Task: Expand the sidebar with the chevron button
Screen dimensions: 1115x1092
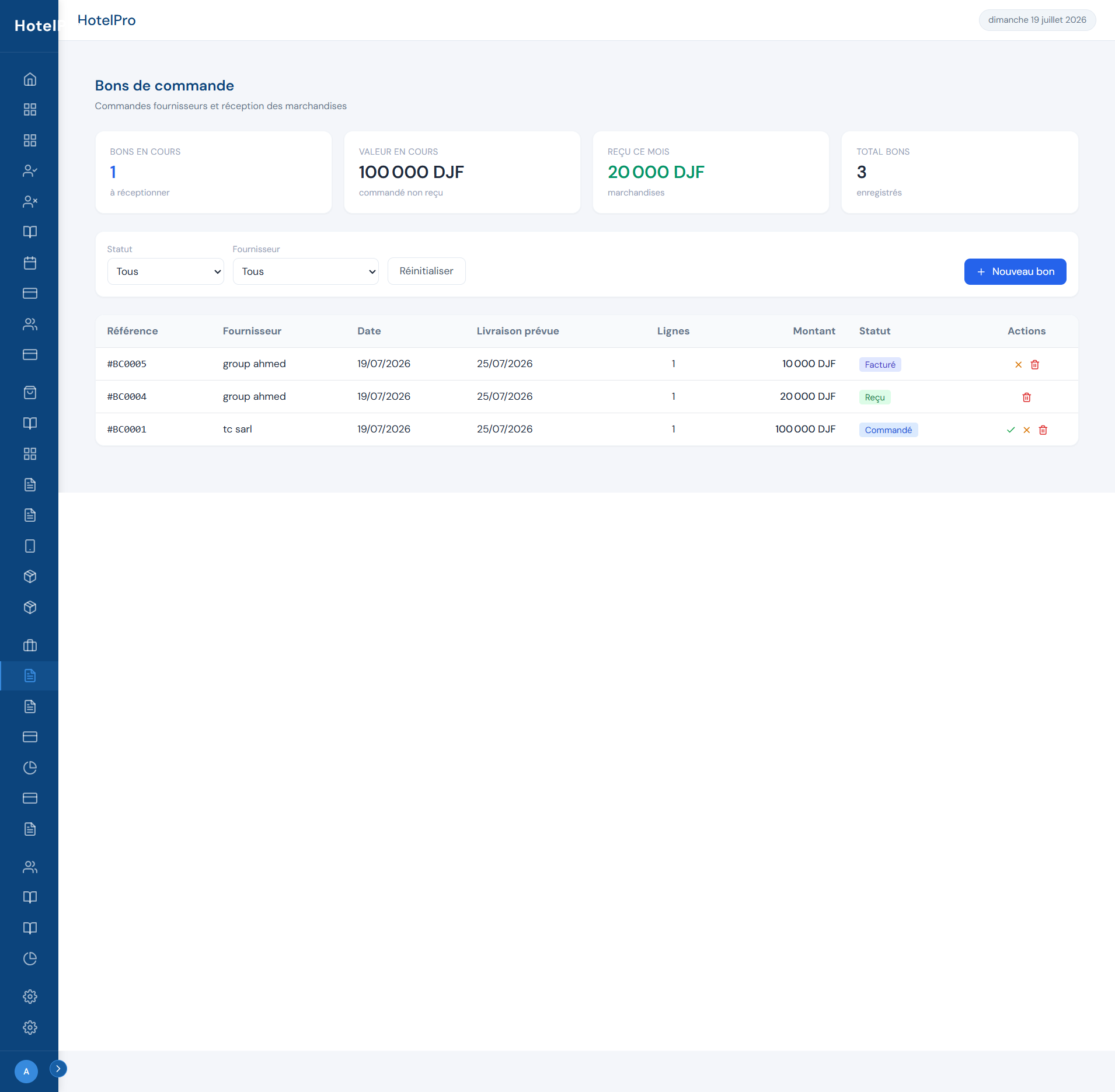Action: tap(58, 1069)
